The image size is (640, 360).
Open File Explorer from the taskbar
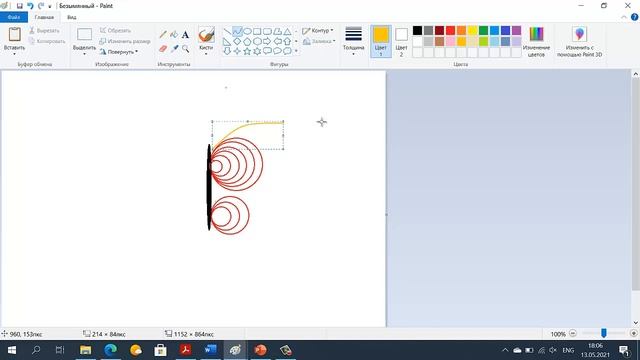coord(85,350)
